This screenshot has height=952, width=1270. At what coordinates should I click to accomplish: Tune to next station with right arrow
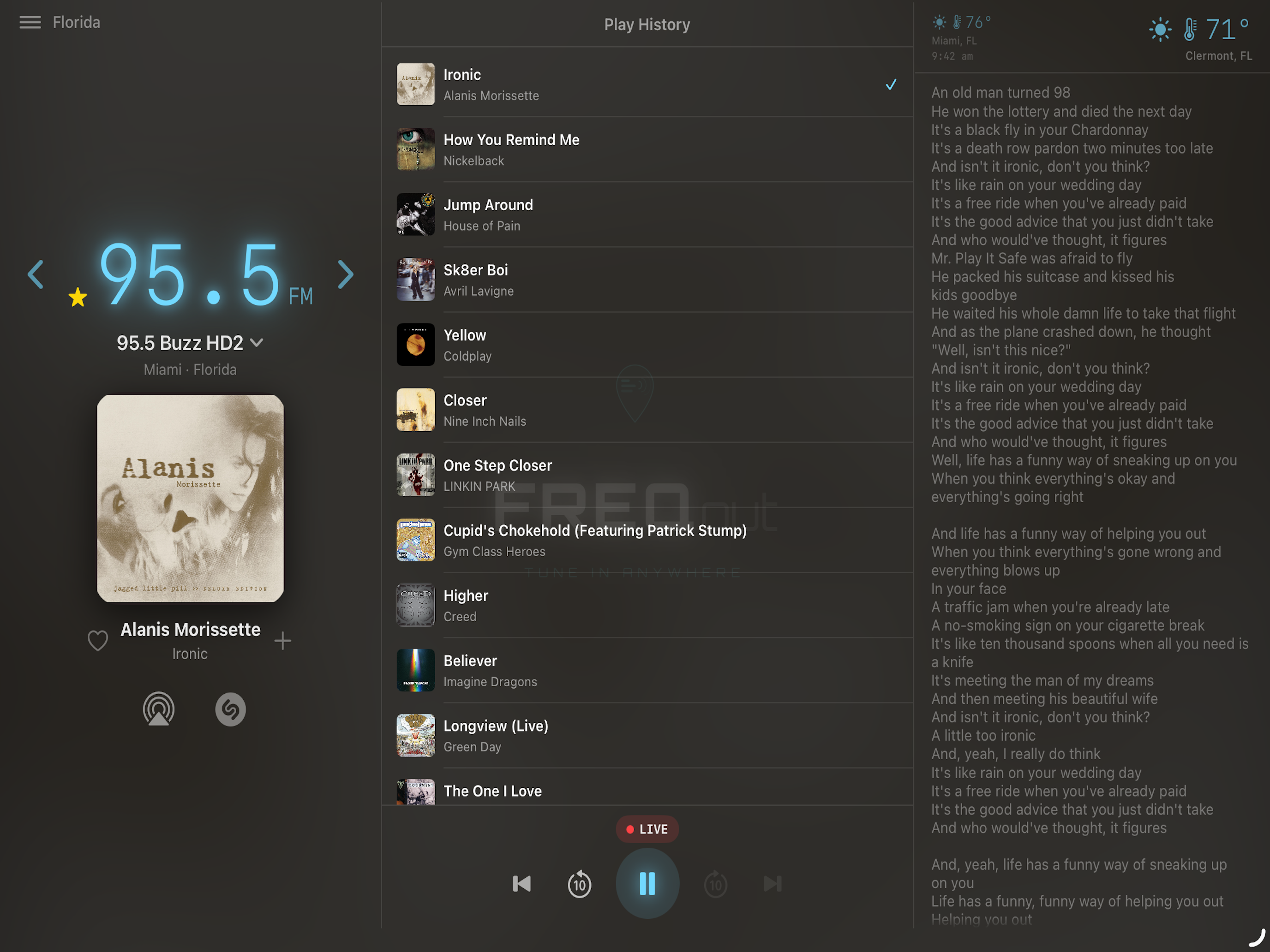tap(345, 274)
